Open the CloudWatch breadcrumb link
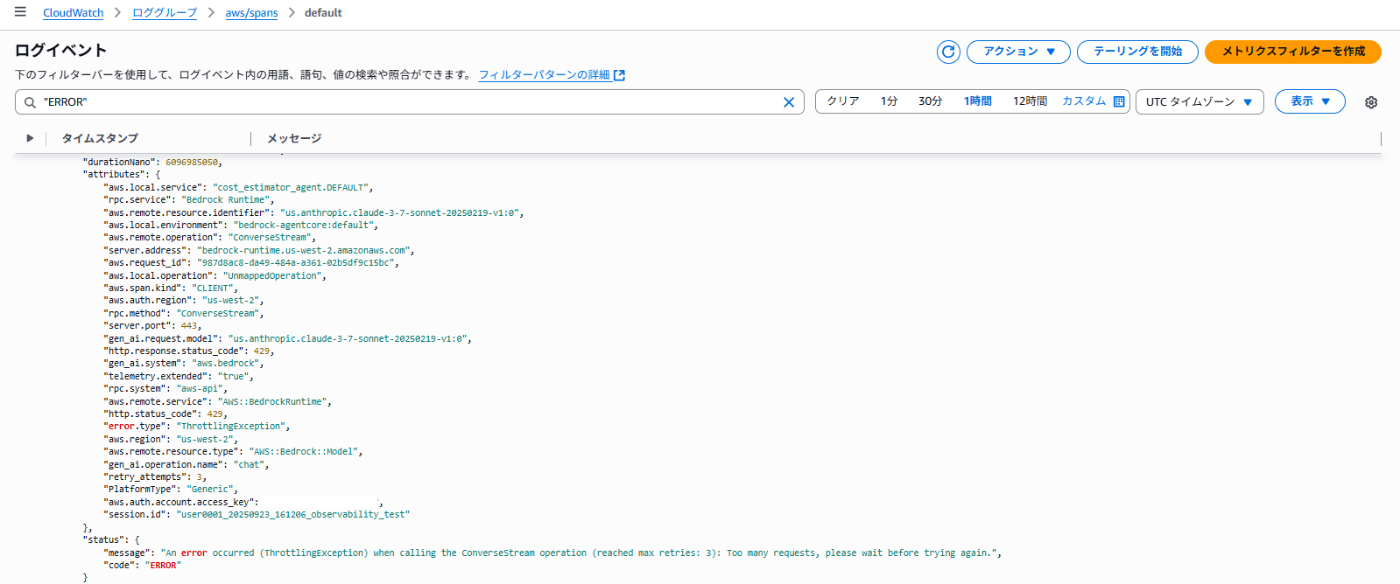This screenshot has width=1400, height=584. (x=74, y=13)
